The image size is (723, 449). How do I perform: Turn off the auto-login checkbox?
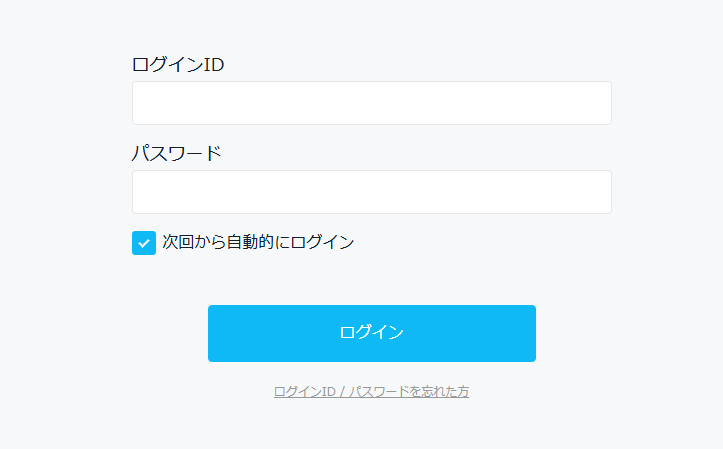click(144, 243)
